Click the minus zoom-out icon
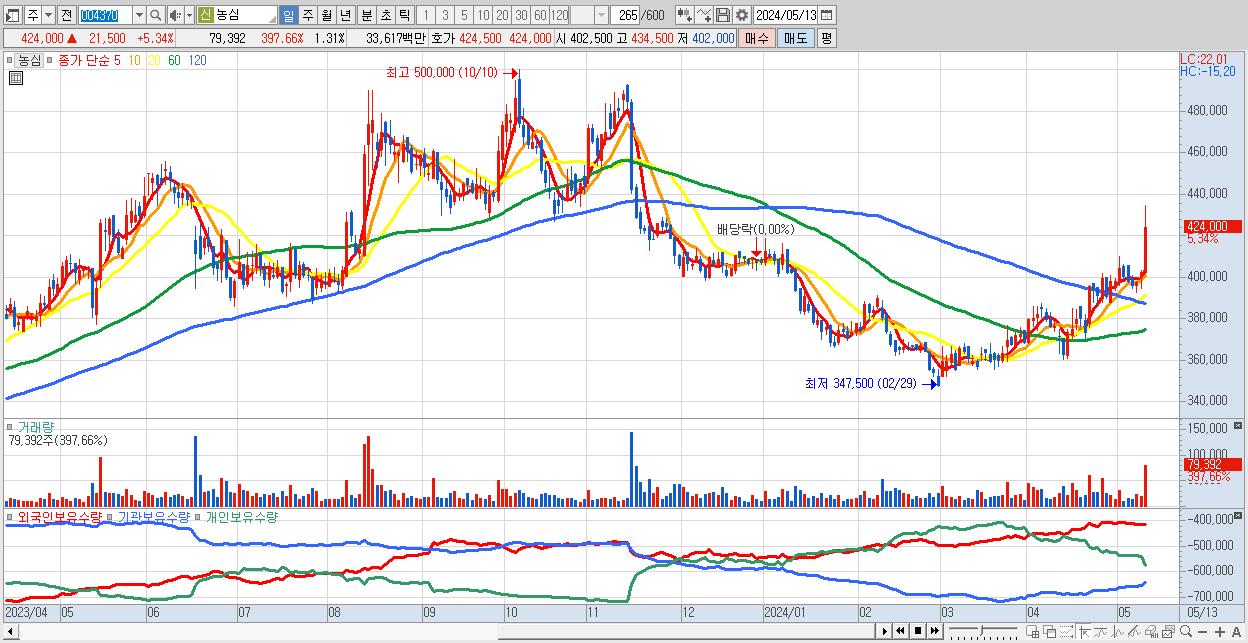 (x=1202, y=632)
